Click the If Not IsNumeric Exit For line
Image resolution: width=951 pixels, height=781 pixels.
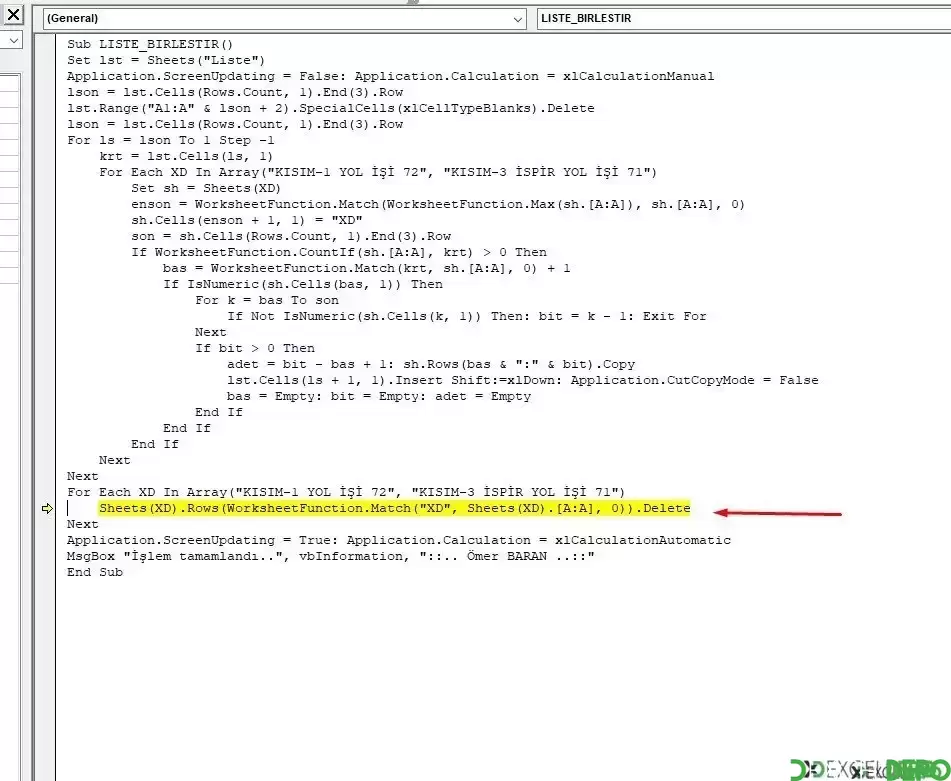pyautogui.click(x=466, y=317)
